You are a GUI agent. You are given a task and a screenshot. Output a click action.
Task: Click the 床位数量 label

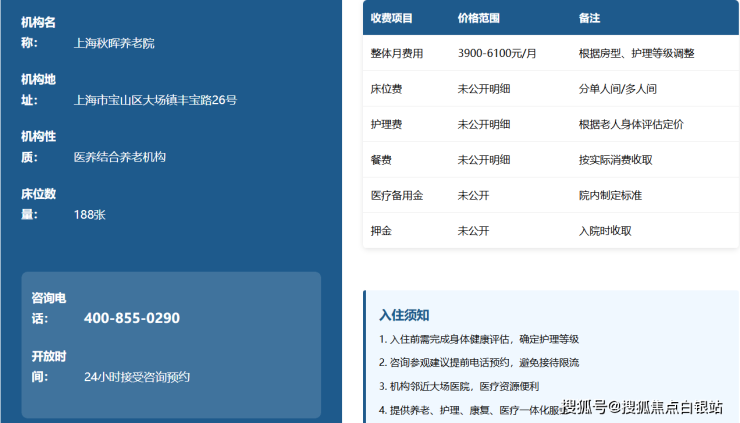pos(38,204)
